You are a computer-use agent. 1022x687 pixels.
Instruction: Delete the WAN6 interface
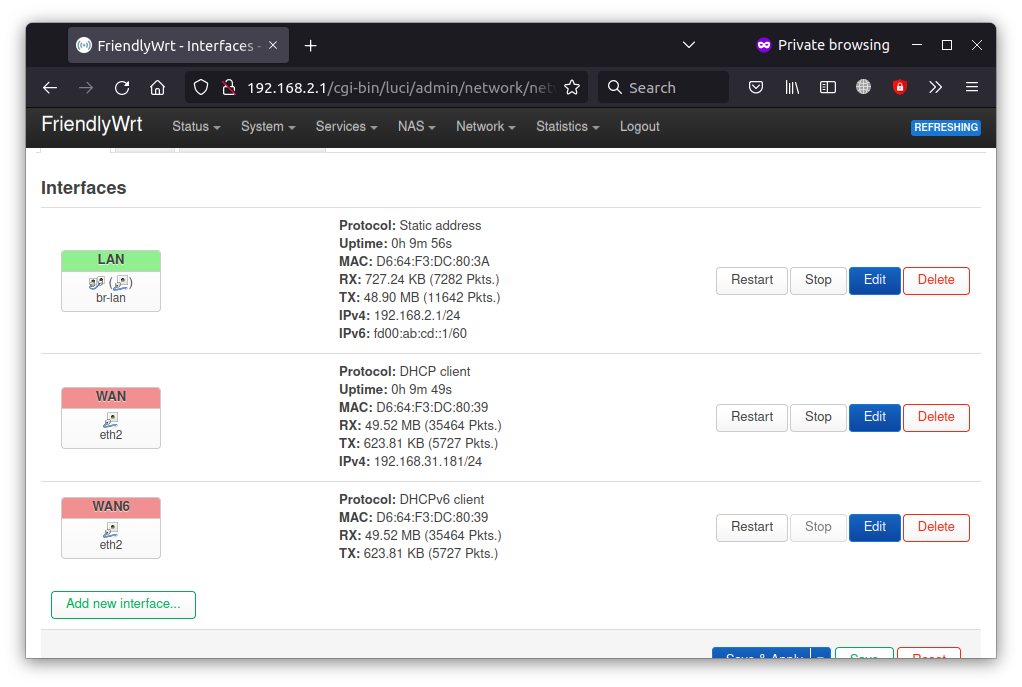pos(936,527)
